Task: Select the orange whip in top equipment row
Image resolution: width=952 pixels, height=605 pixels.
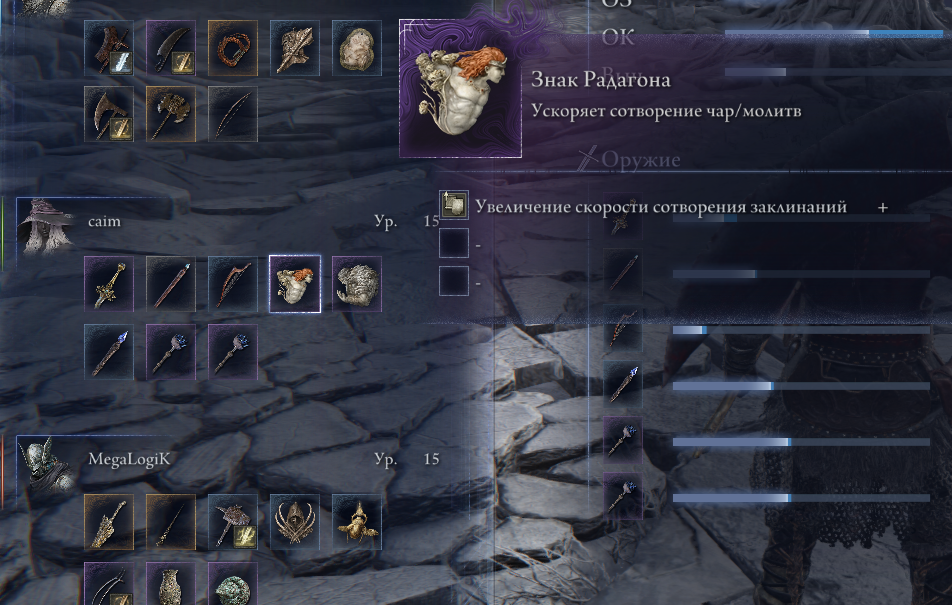Action: (233, 48)
